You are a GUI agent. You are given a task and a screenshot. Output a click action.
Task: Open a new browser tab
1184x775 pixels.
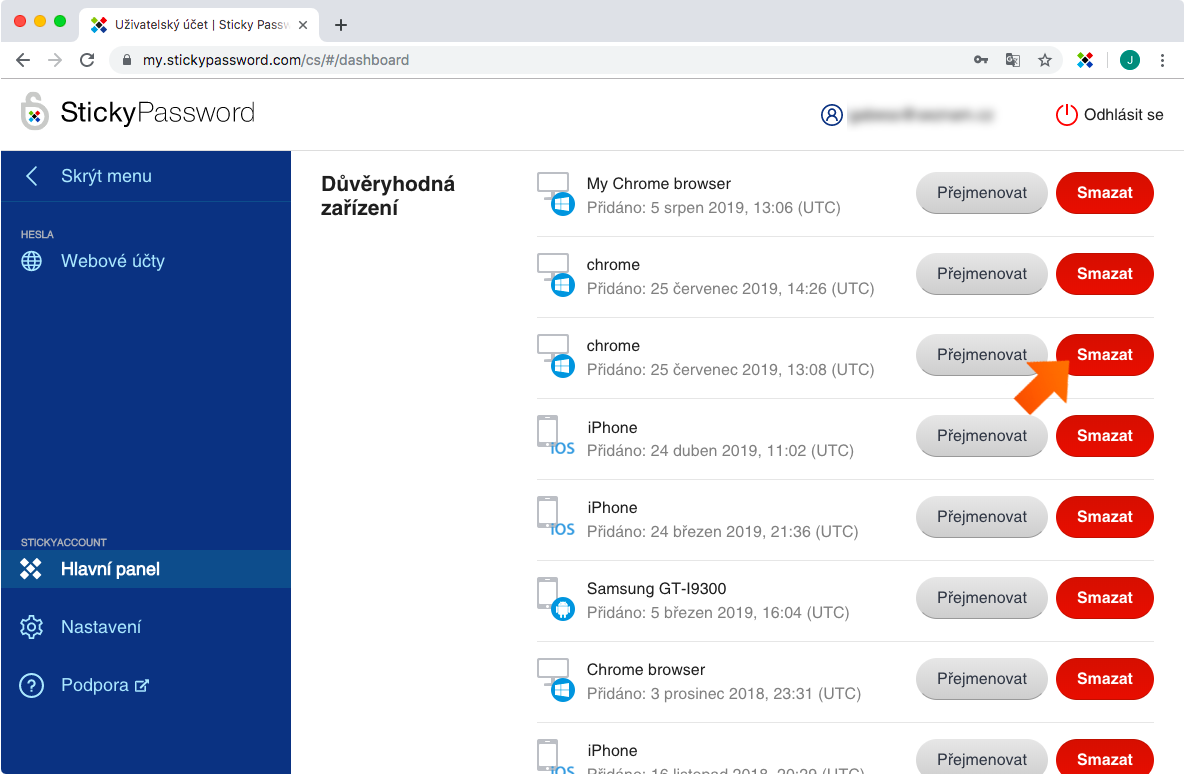pyautogui.click(x=341, y=25)
